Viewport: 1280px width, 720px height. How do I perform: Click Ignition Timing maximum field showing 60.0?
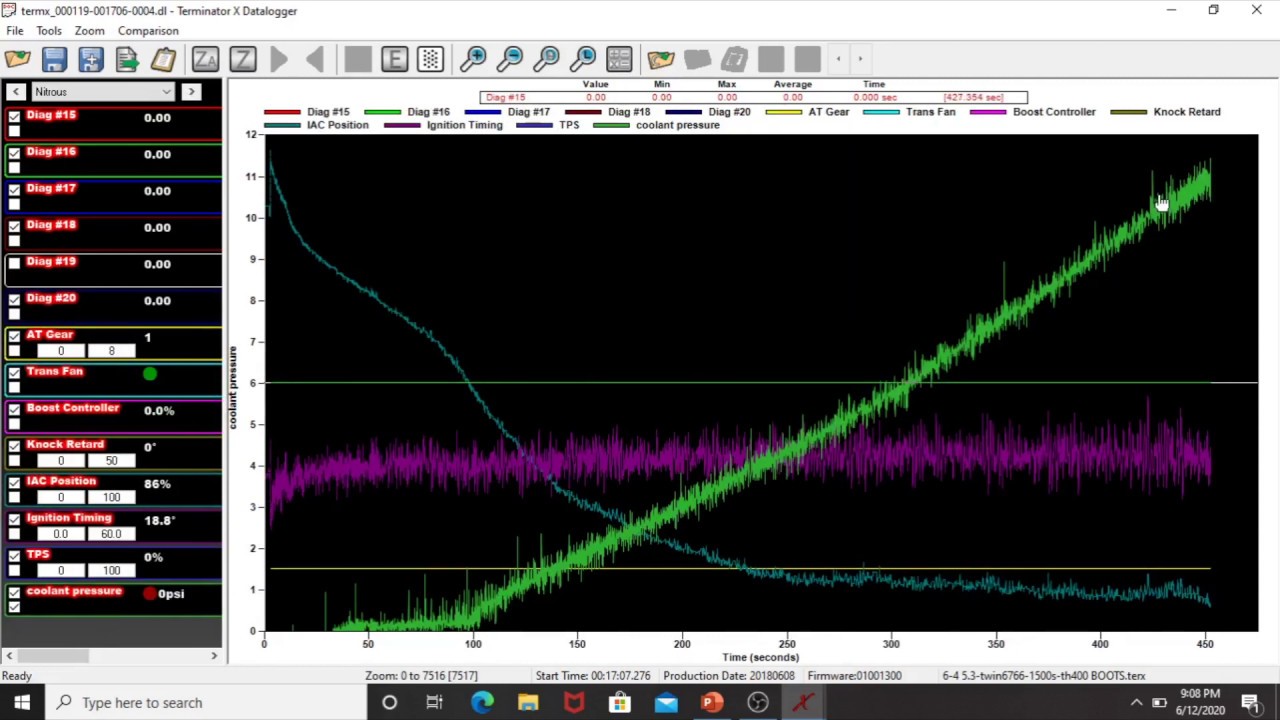111,534
